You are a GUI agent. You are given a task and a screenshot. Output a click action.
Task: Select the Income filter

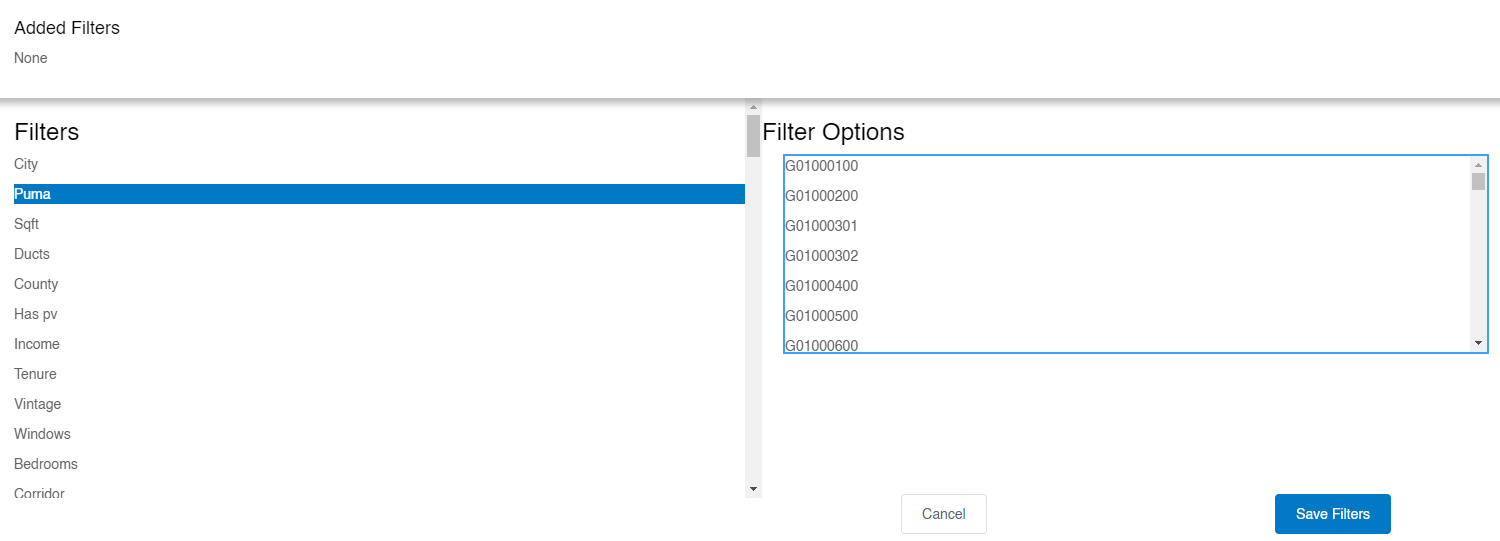tap(37, 344)
